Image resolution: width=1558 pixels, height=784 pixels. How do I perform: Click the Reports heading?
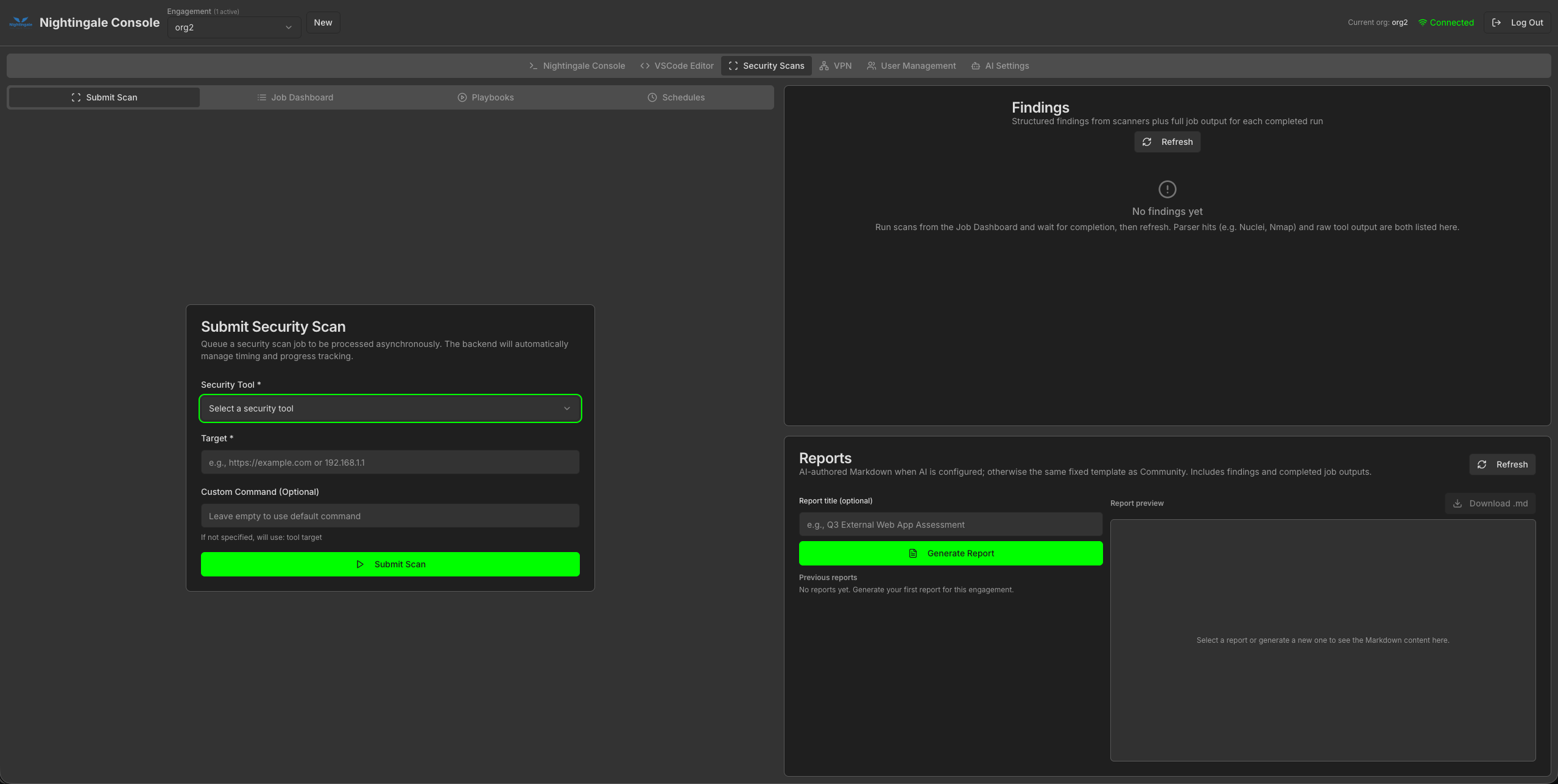point(825,458)
